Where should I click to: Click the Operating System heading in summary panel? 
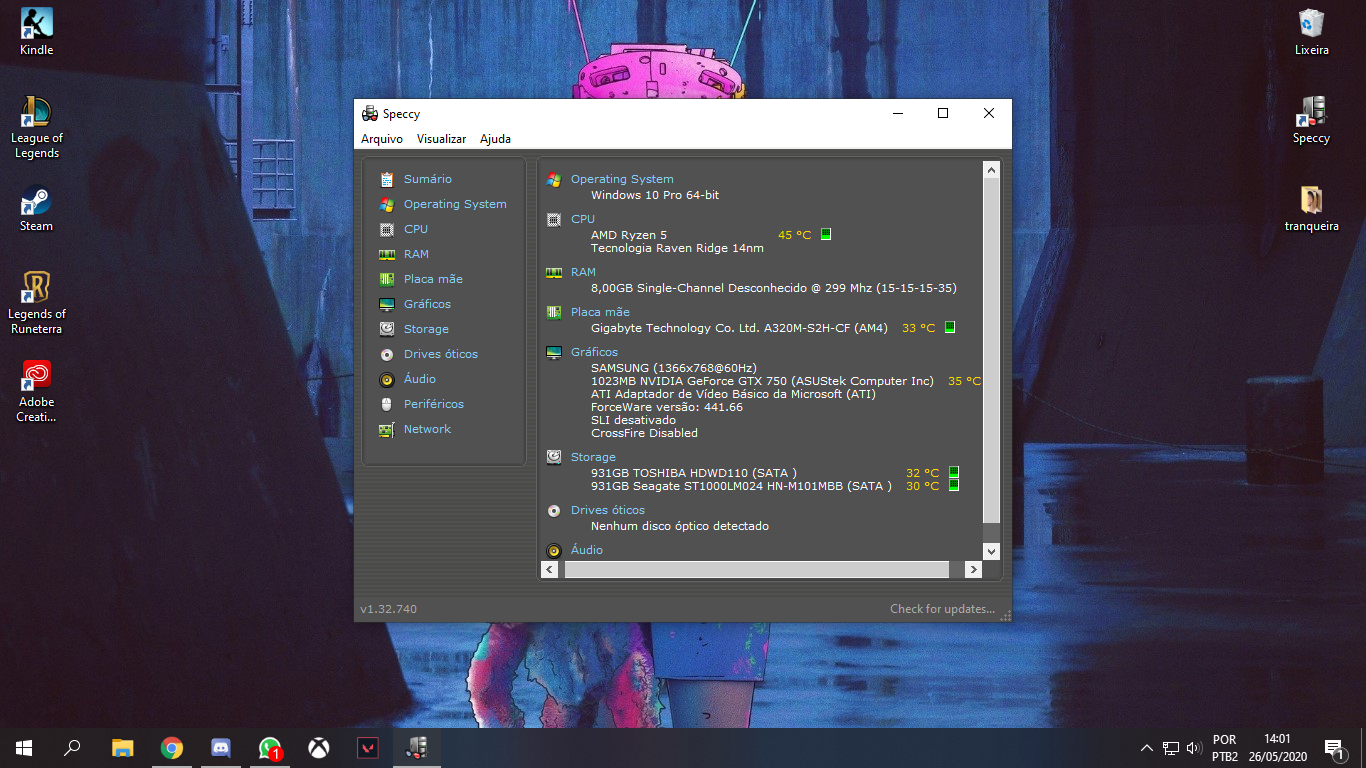622,179
